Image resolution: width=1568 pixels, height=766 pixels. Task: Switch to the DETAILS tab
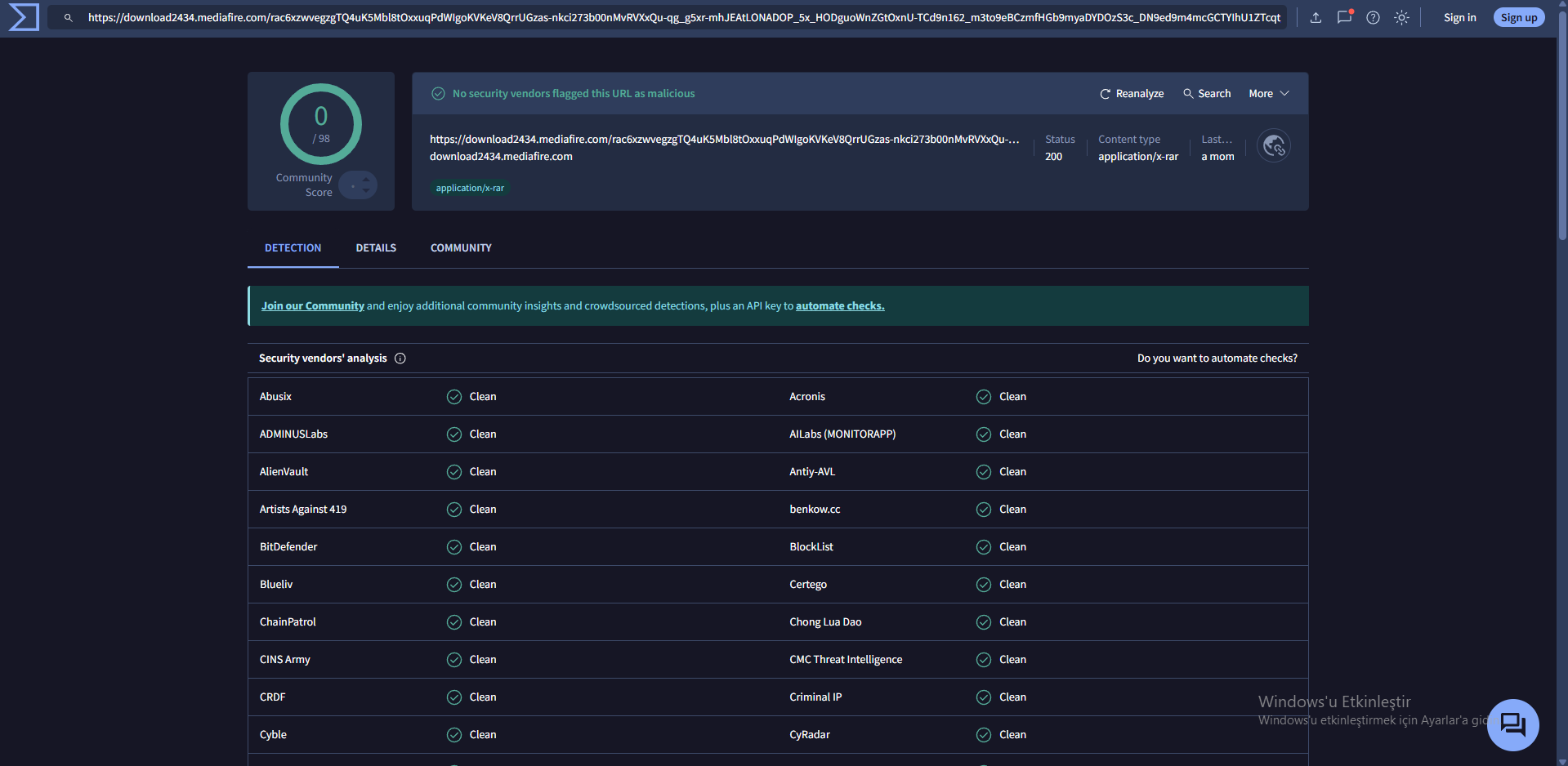376,248
